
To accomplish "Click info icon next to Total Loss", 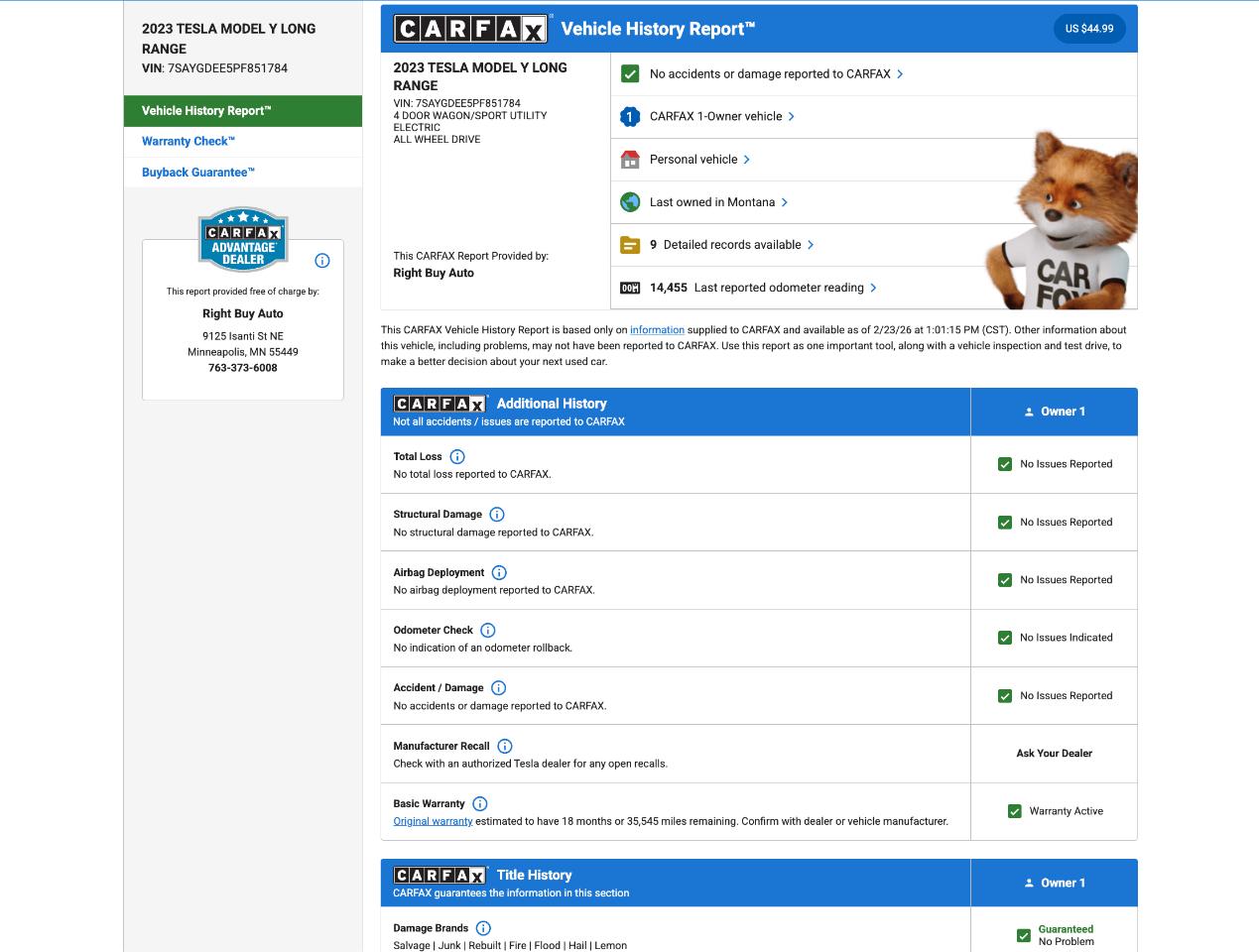I will pyautogui.click(x=457, y=457).
